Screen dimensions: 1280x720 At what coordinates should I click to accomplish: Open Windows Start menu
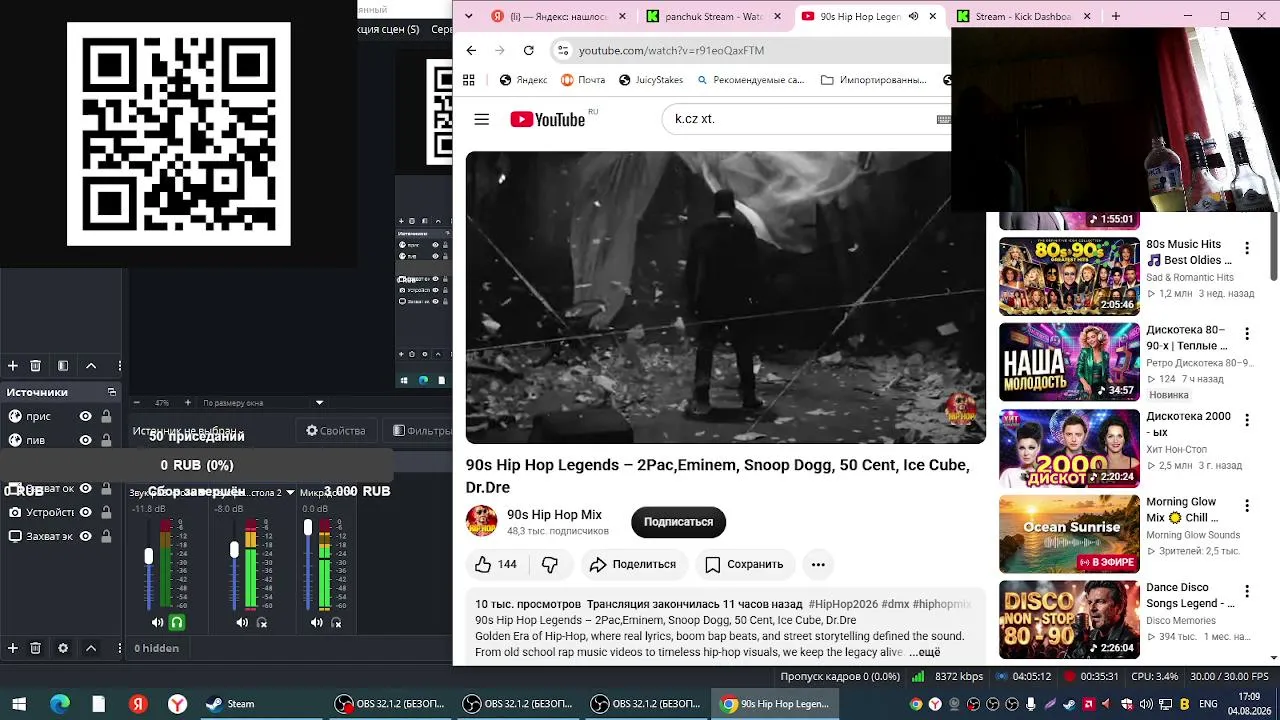click(x=18, y=704)
